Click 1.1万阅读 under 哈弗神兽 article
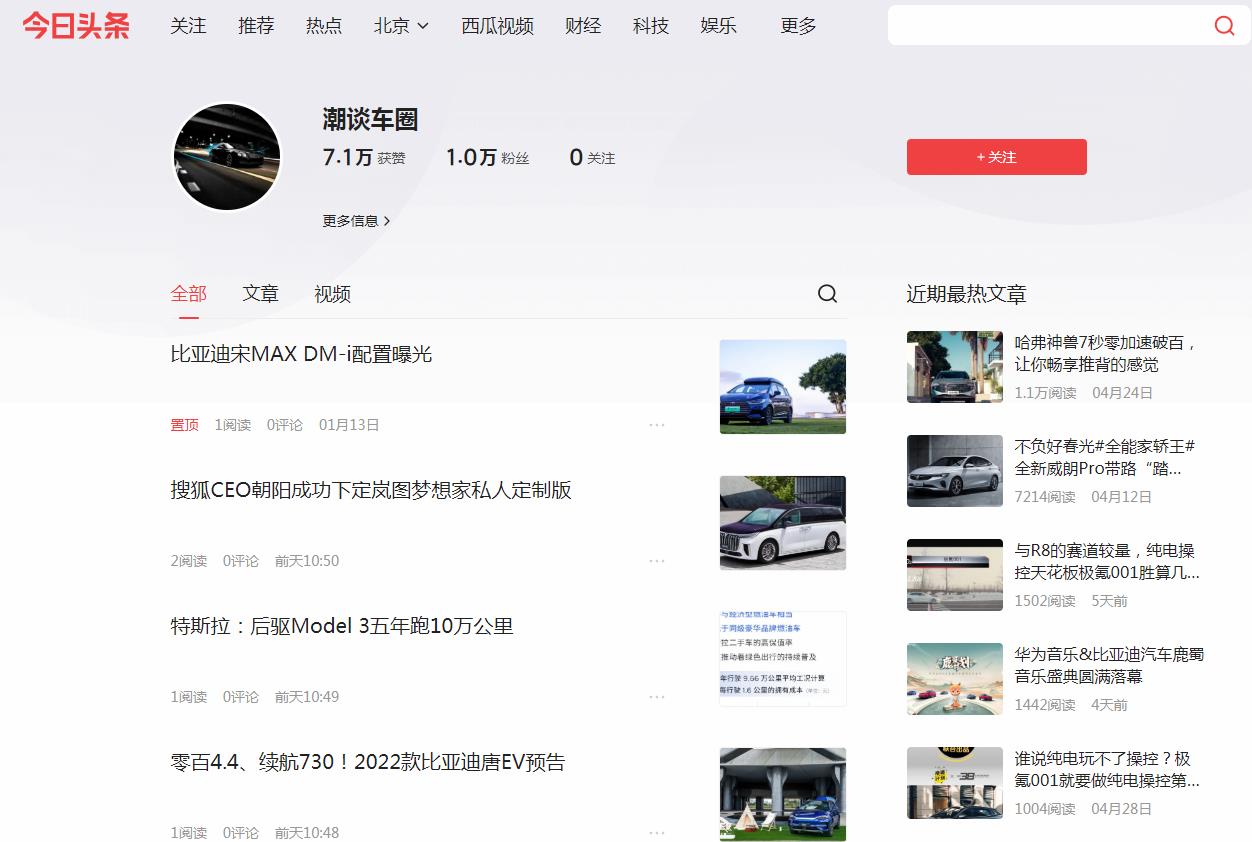The image size is (1252, 842). pyautogui.click(x=1045, y=393)
